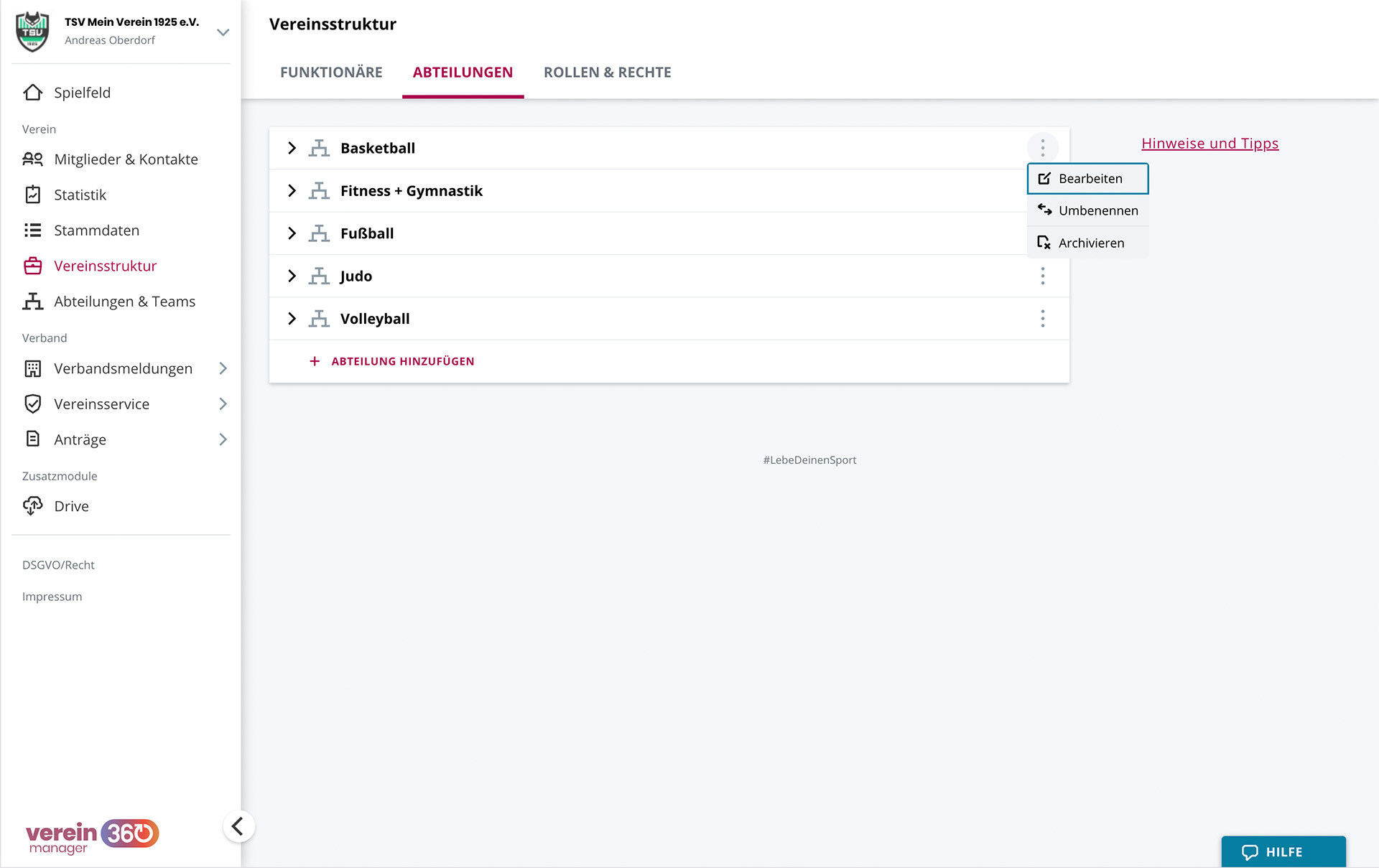Expand the Basketball department row

292,148
